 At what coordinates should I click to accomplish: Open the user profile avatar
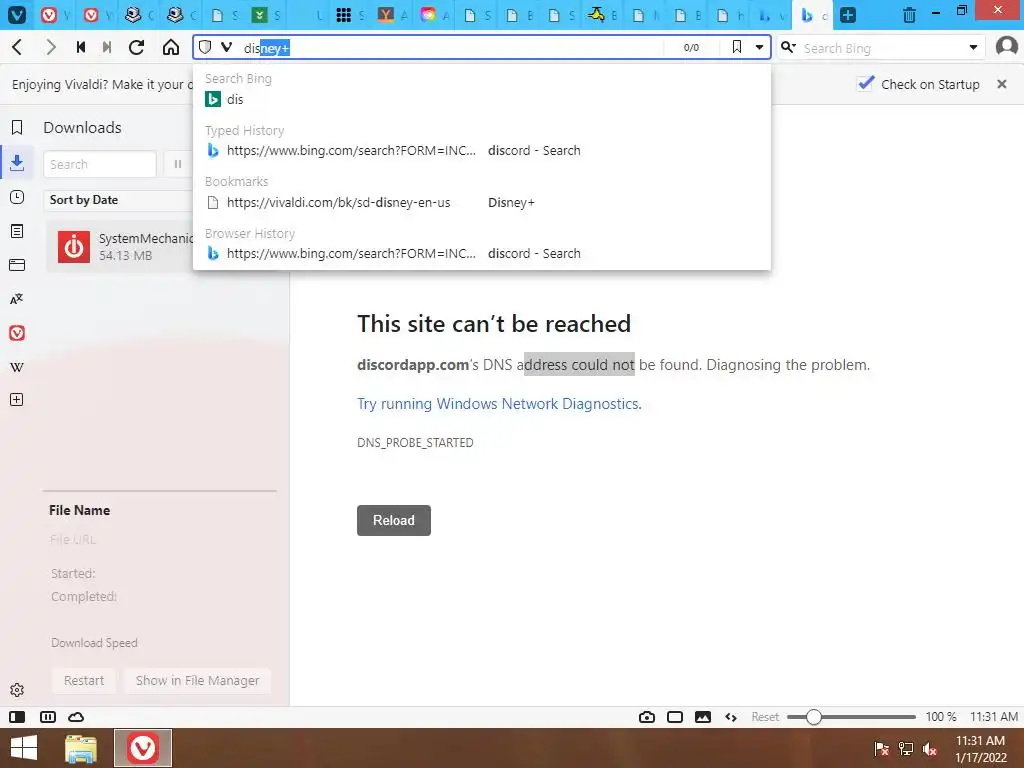tap(1006, 47)
